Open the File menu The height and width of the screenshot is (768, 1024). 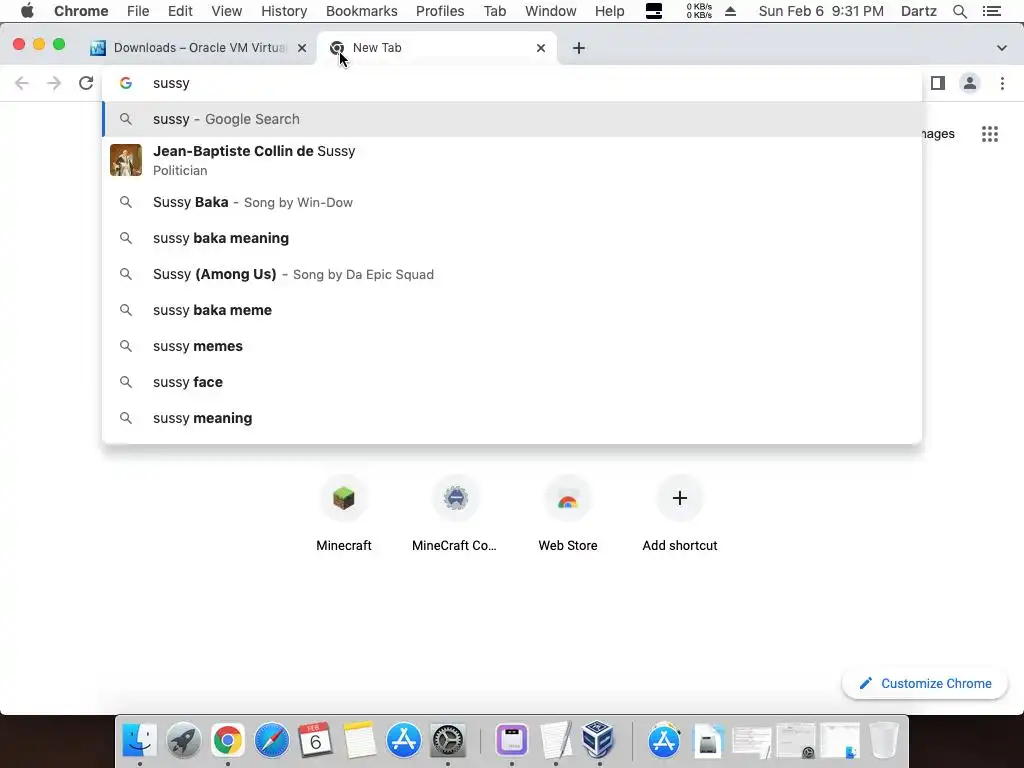(138, 11)
